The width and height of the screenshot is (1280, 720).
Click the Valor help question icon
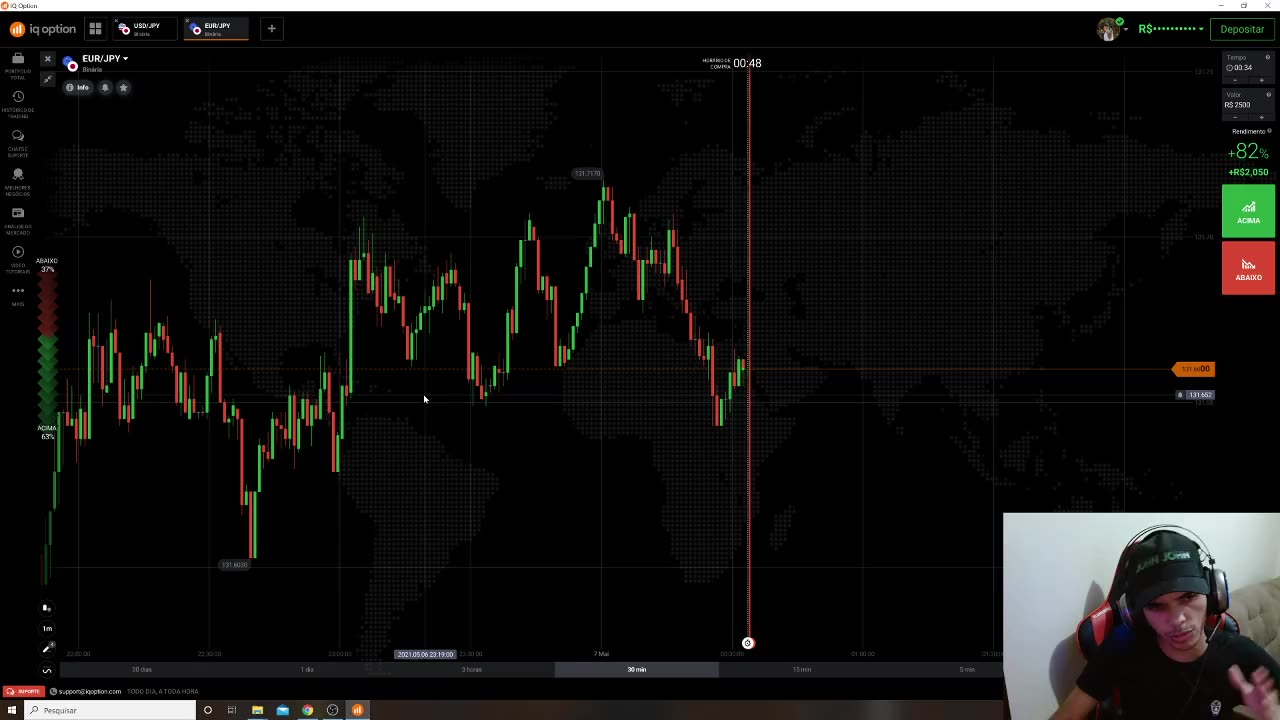pyautogui.click(x=1268, y=95)
